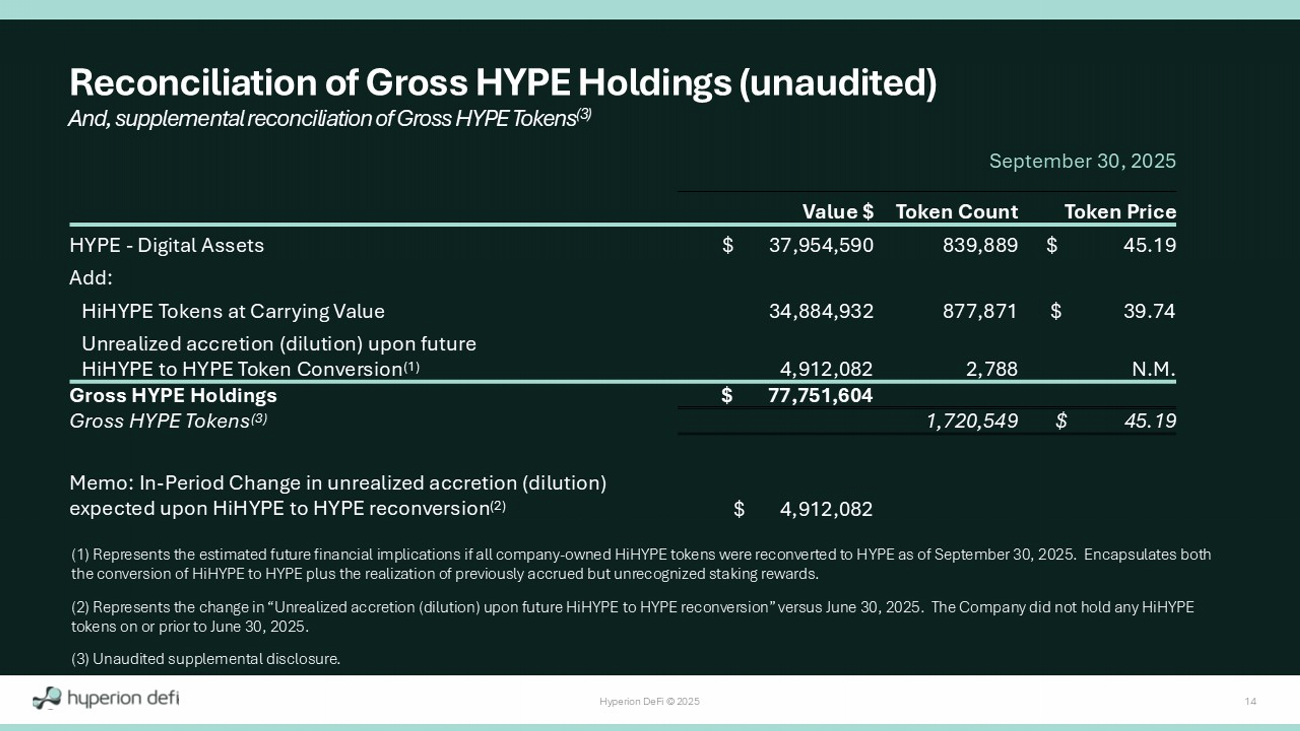Click the 'HiHYPE Tokens at Carrying Value' row label

[x=233, y=311]
